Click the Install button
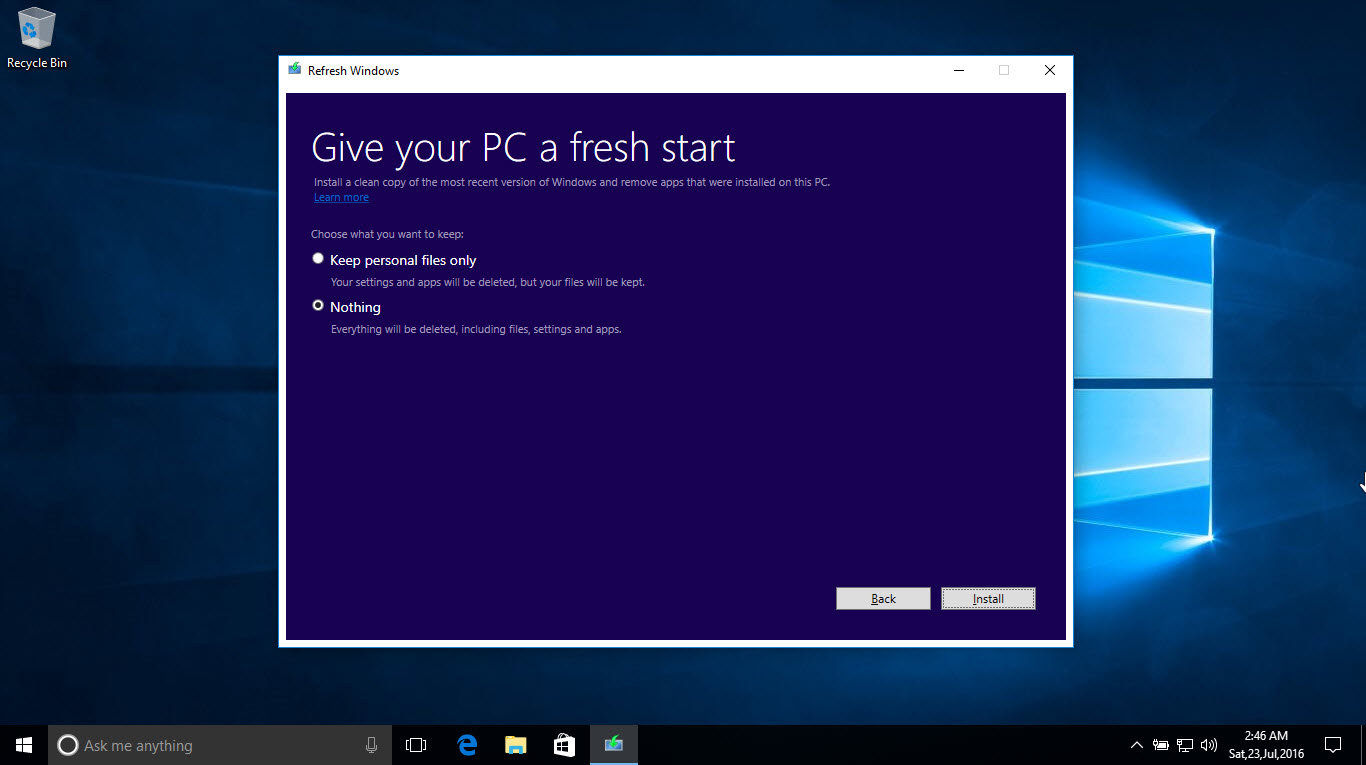This screenshot has width=1366, height=765. (988, 598)
